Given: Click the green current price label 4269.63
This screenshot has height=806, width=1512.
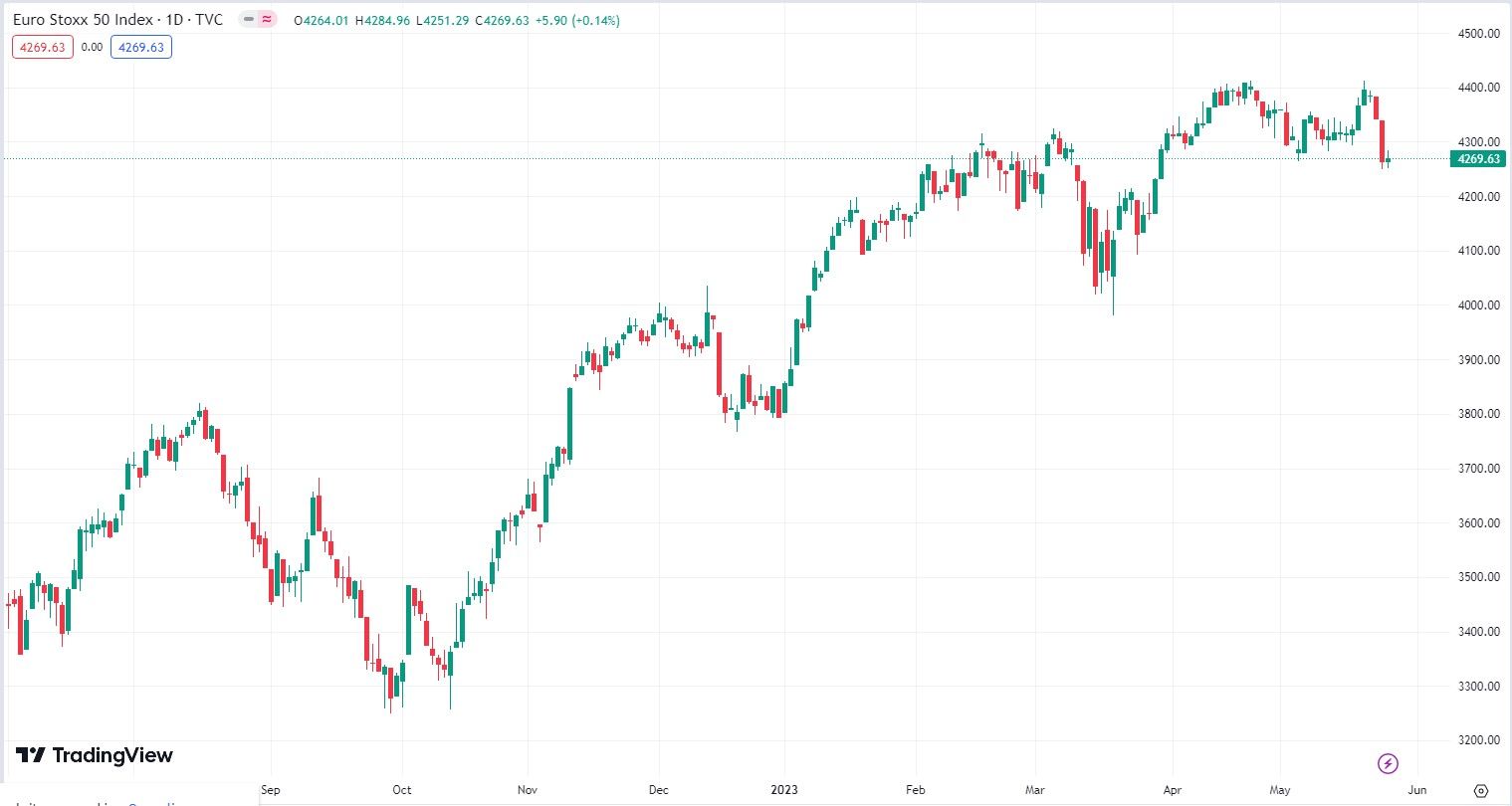Looking at the screenshot, I should pyautogui.click(x=1478, y=159).
